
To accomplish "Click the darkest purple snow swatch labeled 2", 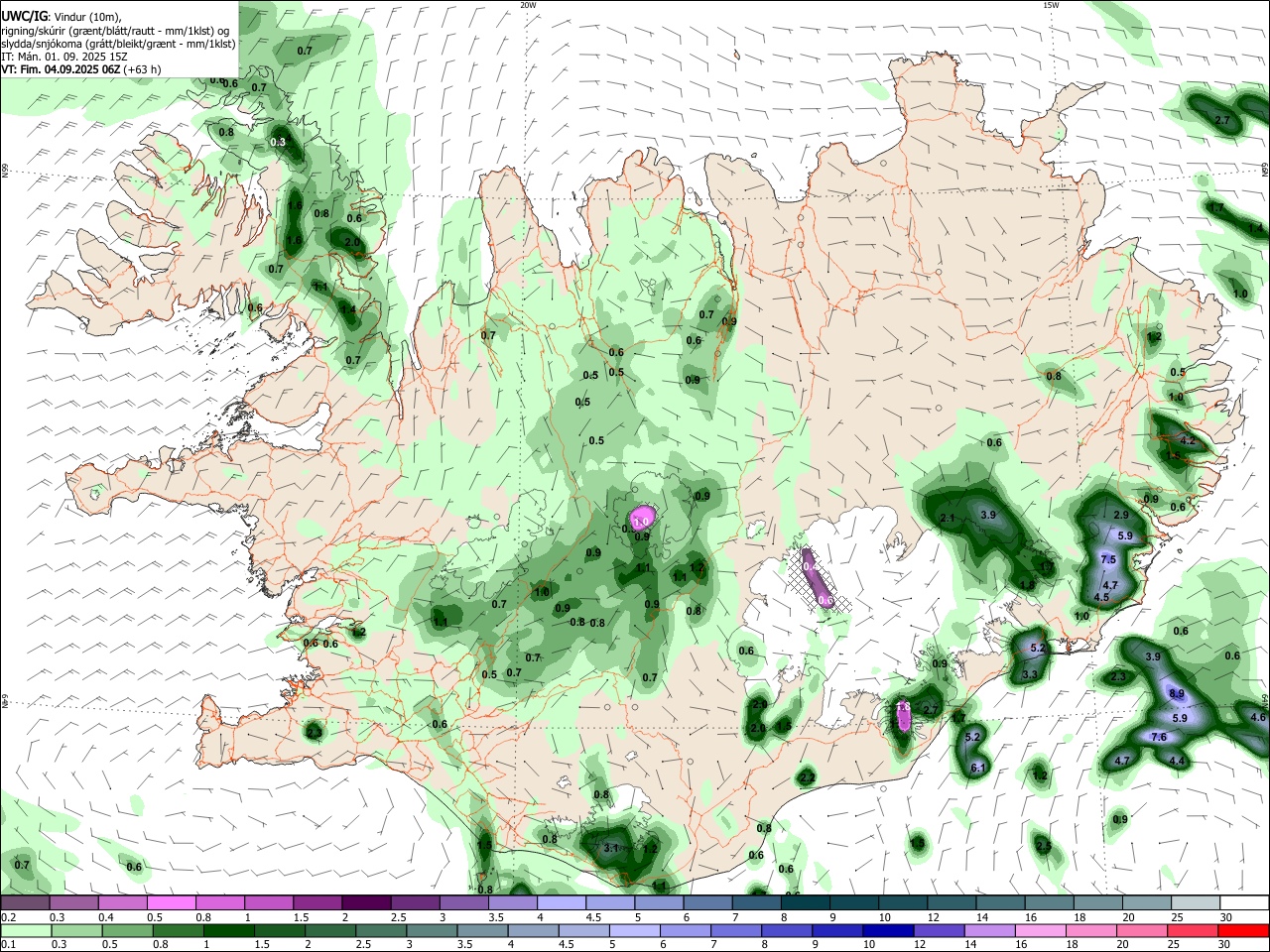I will pyautogui.click(x=366, y=902).
